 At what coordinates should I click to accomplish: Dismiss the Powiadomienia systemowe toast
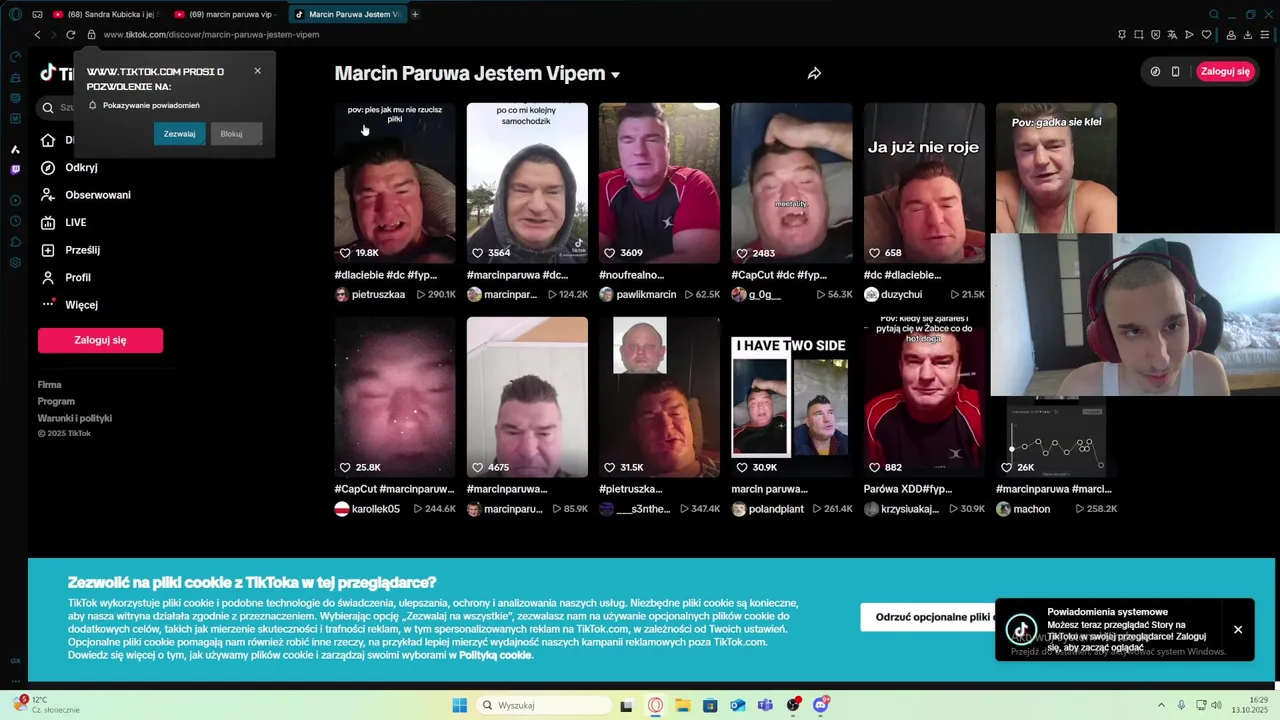pos(1238,629)
